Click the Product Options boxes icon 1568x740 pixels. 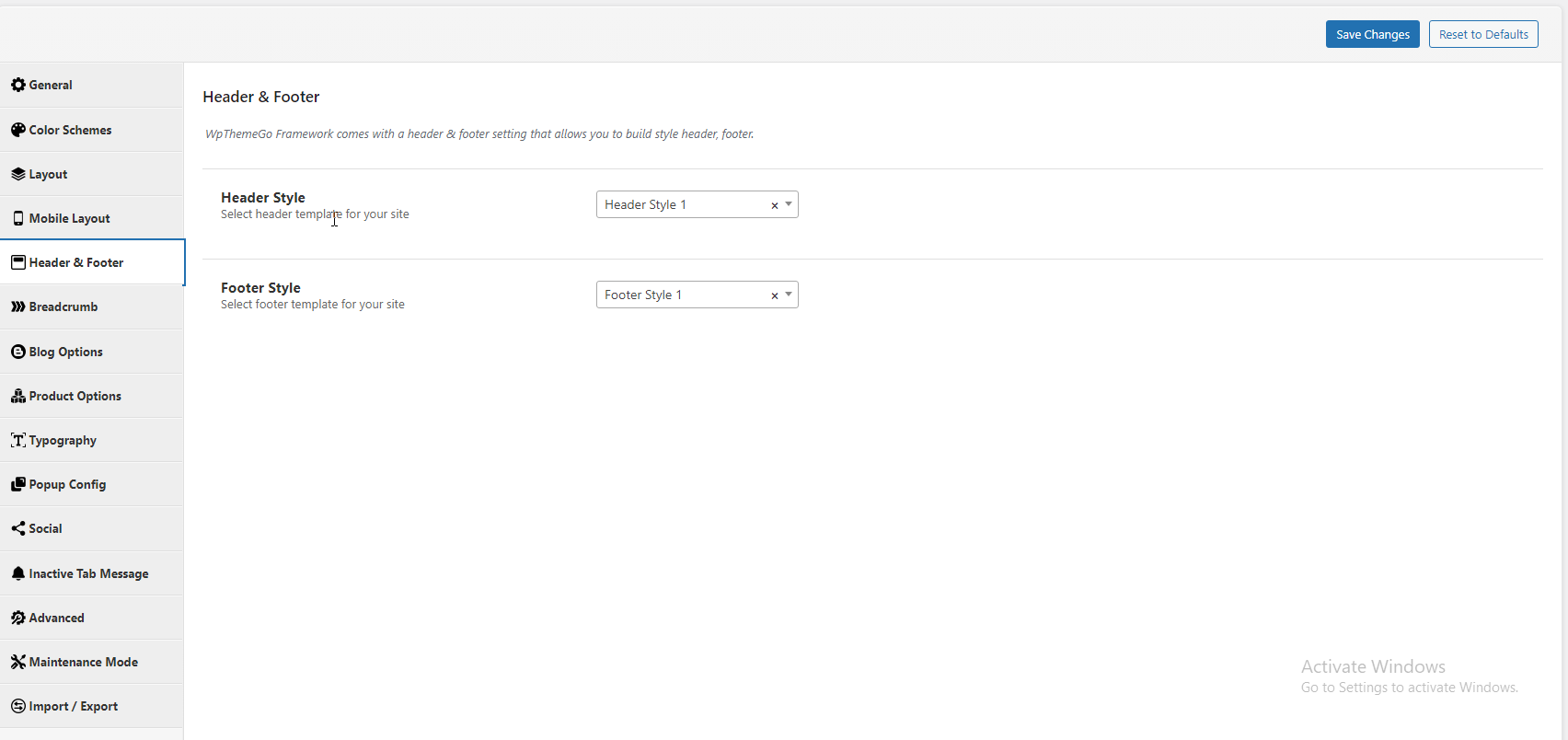17,396
